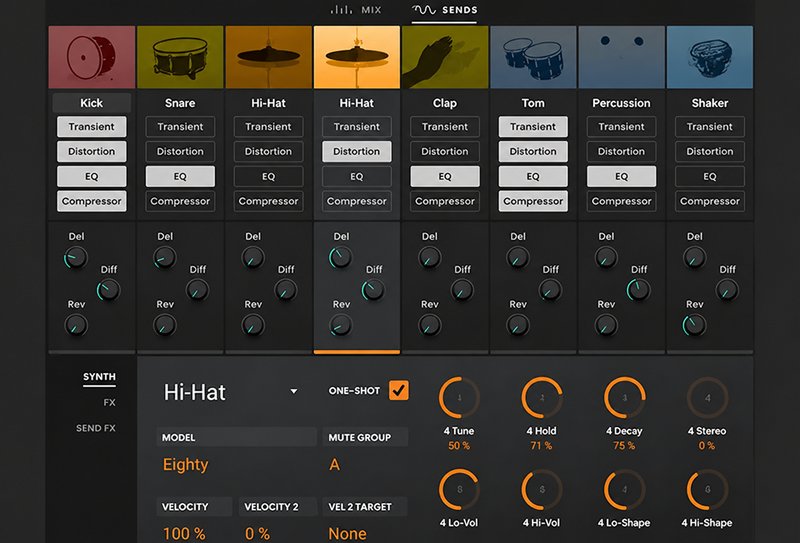Screen dimensions: 800x543
Task: Click the 4 Hi-Shape knob
Action: click(707, 489)
